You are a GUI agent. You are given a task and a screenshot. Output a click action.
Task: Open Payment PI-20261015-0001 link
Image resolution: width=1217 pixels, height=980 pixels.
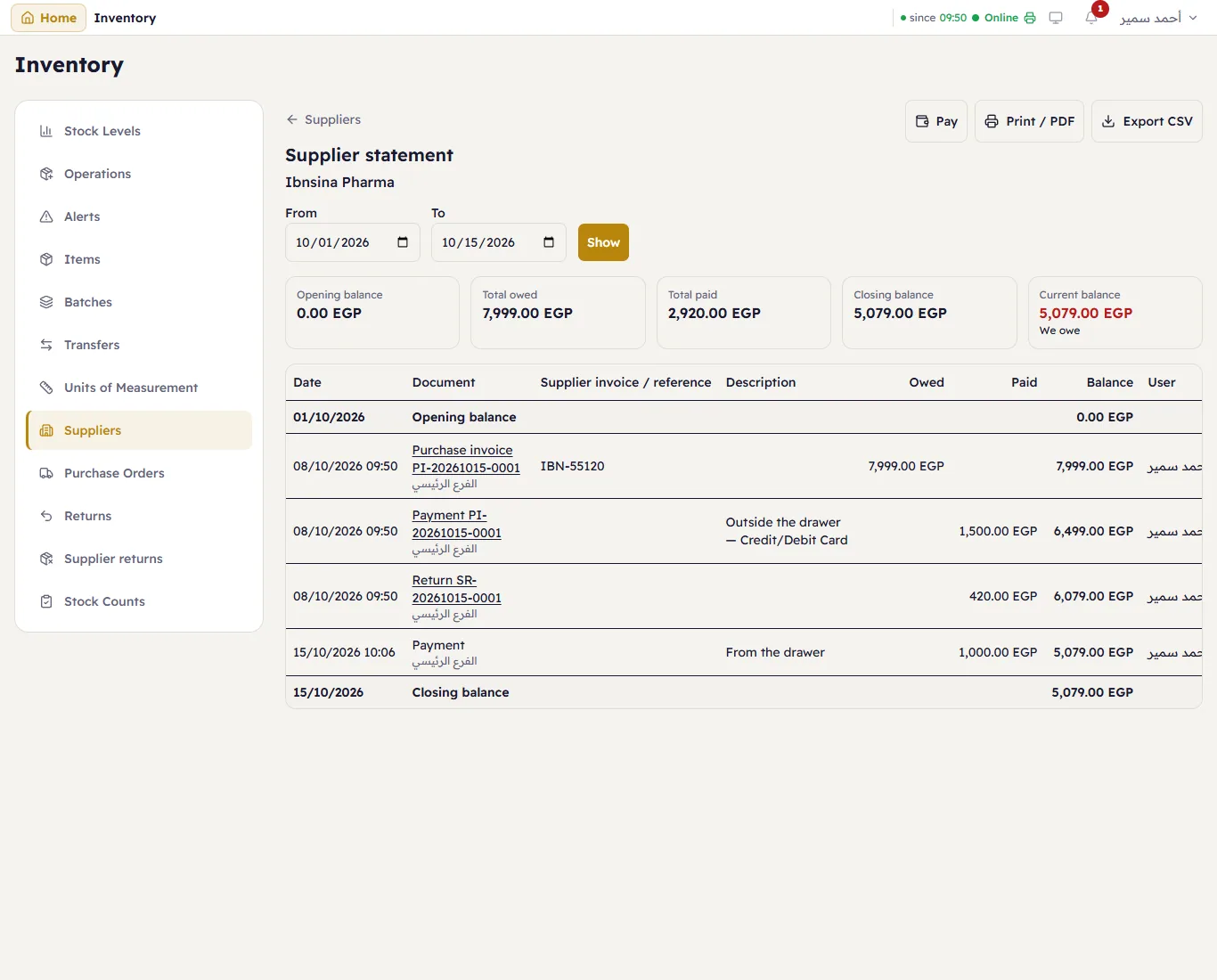coord(456,524)
